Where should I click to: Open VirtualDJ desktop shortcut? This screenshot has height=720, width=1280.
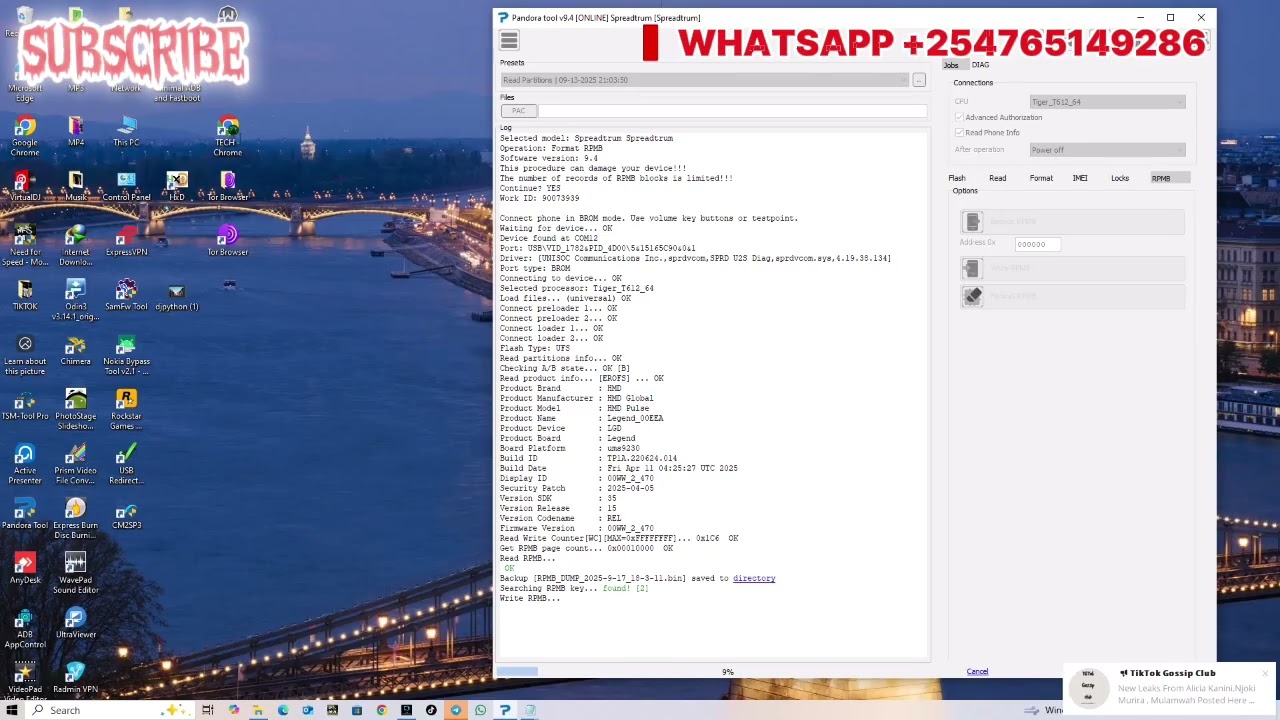pyautogui.click(x=25, y=187)
